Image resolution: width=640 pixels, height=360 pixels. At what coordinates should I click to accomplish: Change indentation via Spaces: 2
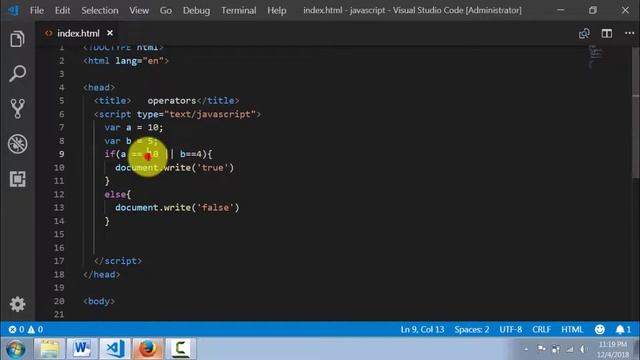pos(471,329)
